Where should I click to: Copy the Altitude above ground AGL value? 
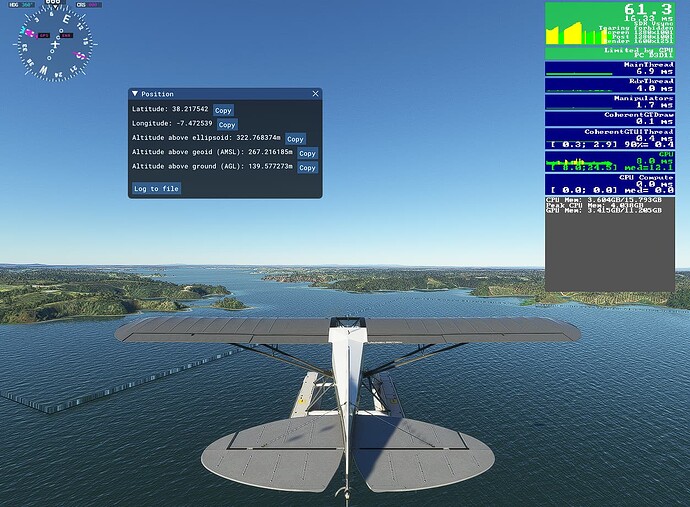point(307,168)
